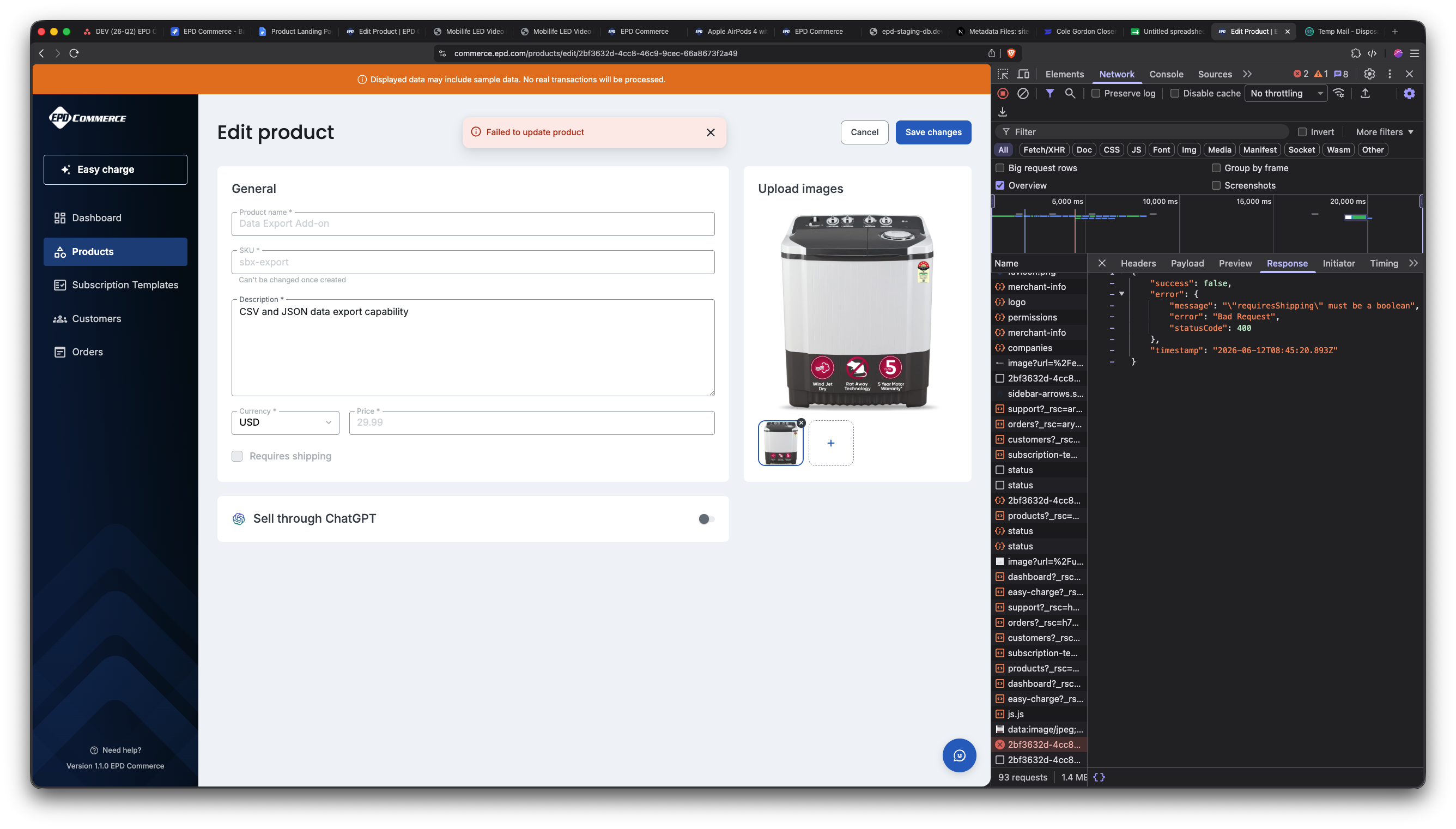Open the browser hamburger menu icon
The height and width of the screenshot is (829, 1456).
click(1415, 53)
